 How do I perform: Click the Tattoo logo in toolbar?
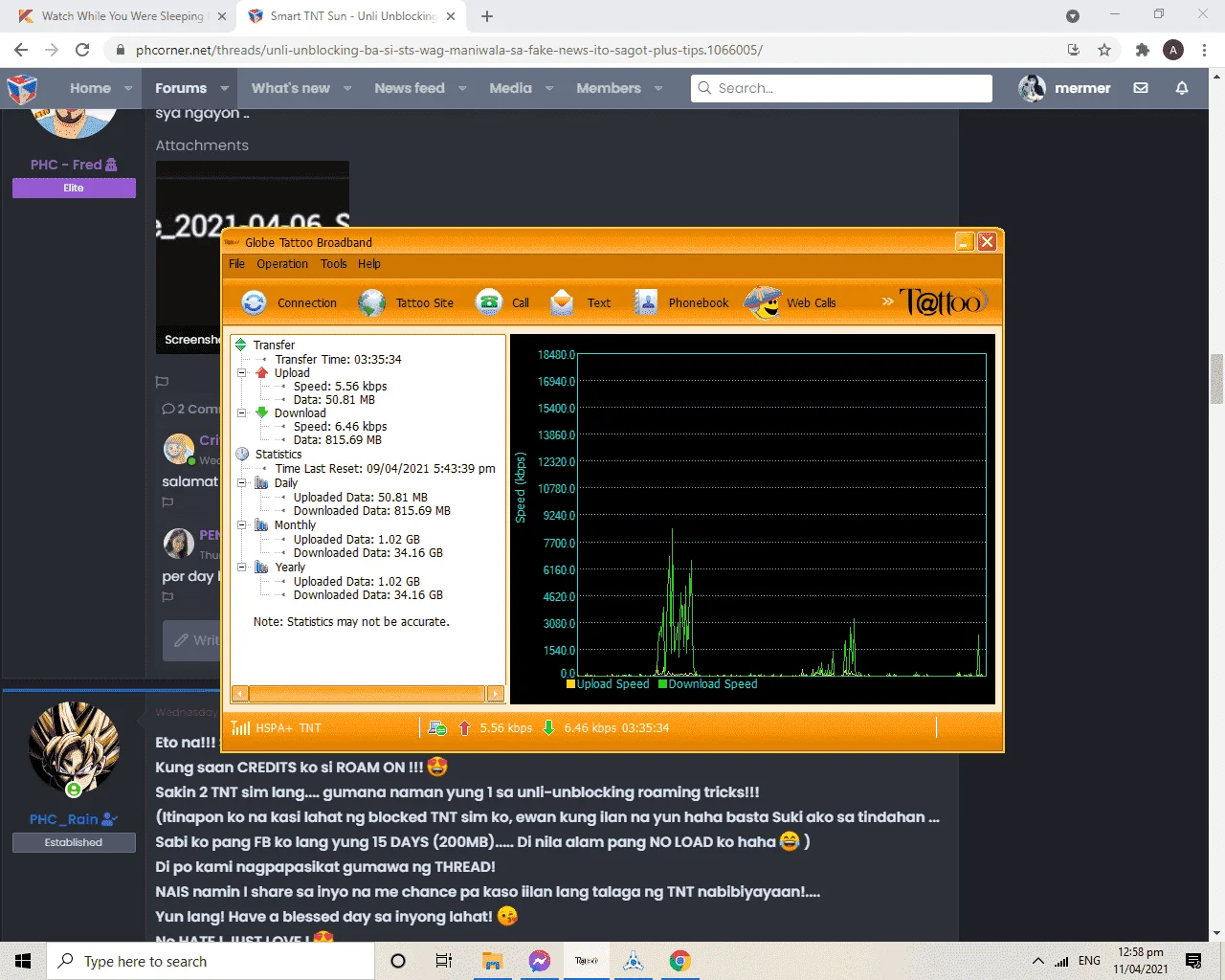point(943,301)
